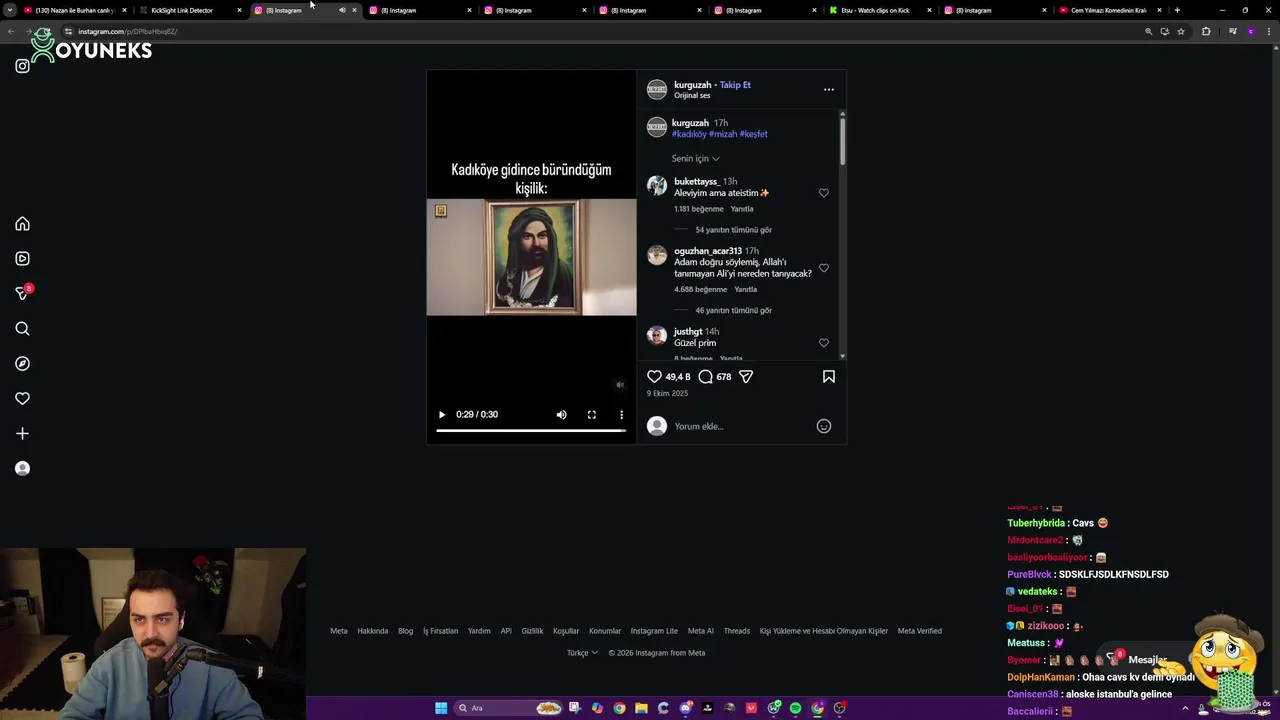The width and height of the screenshot is (1280, 720).
Task: Open the post's three-dot more options
Action: click(828, 89)
